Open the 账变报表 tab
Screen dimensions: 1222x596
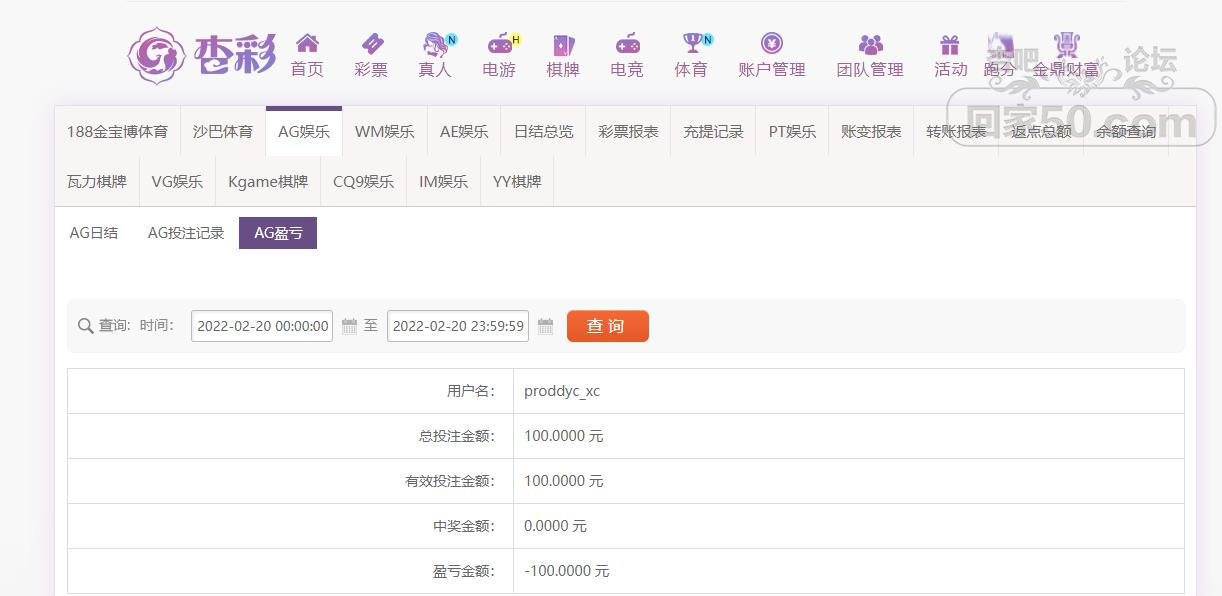pos(871,131)
